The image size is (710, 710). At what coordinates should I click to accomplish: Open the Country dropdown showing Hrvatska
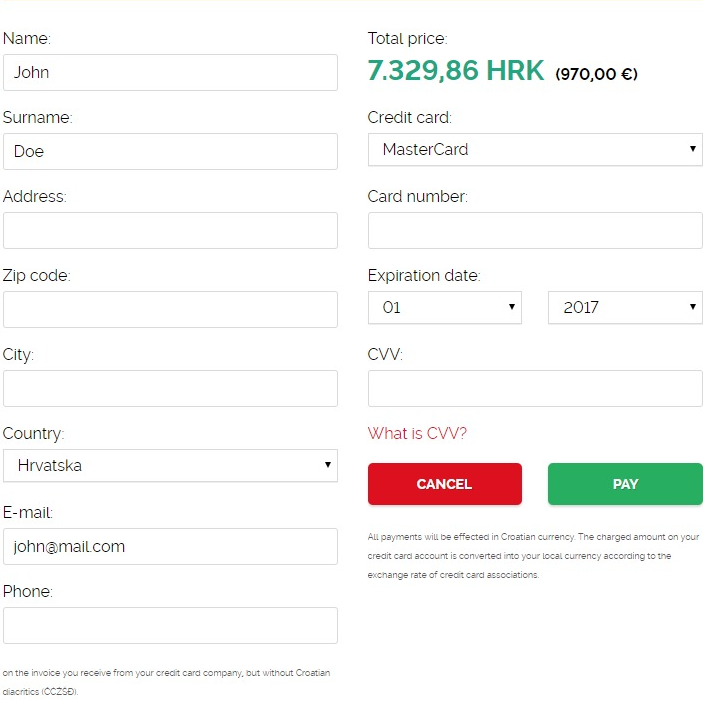pos(170,466)
